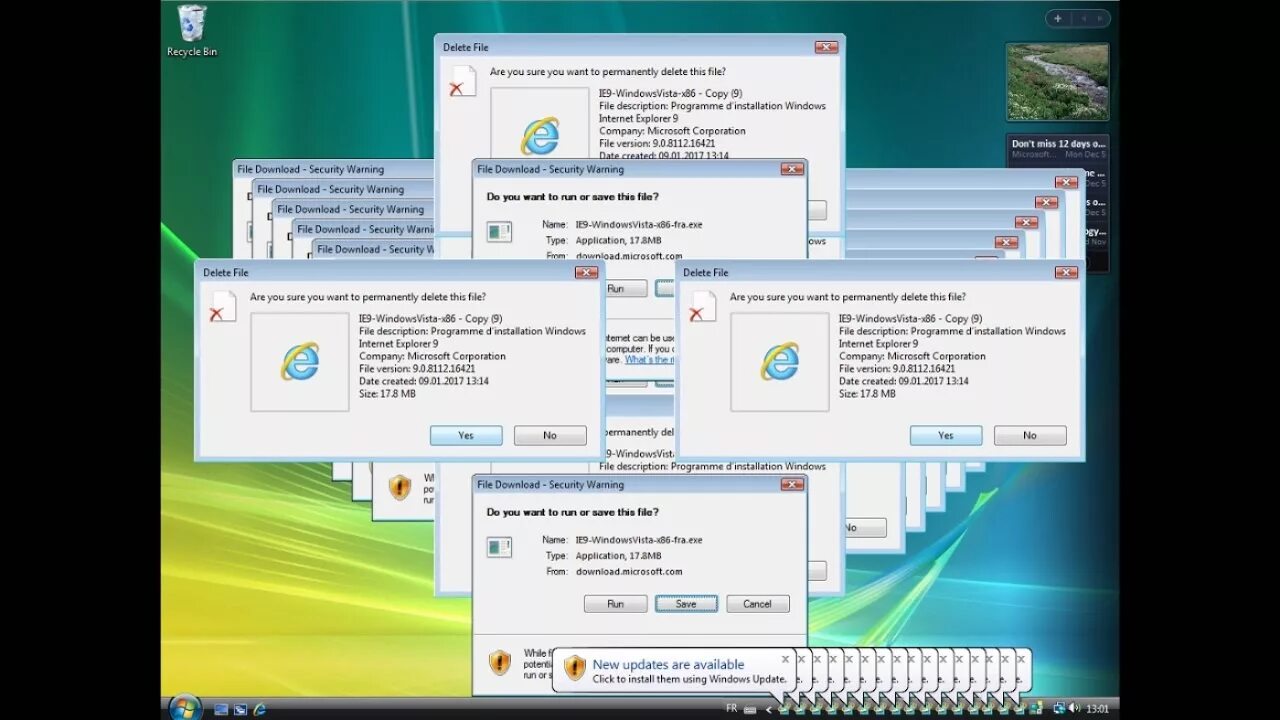The height and width of the screenshot is (720, 1280).
Task: Click "download.microsoft.com" in bottom download dialog
Action: [x=629, y=572]
